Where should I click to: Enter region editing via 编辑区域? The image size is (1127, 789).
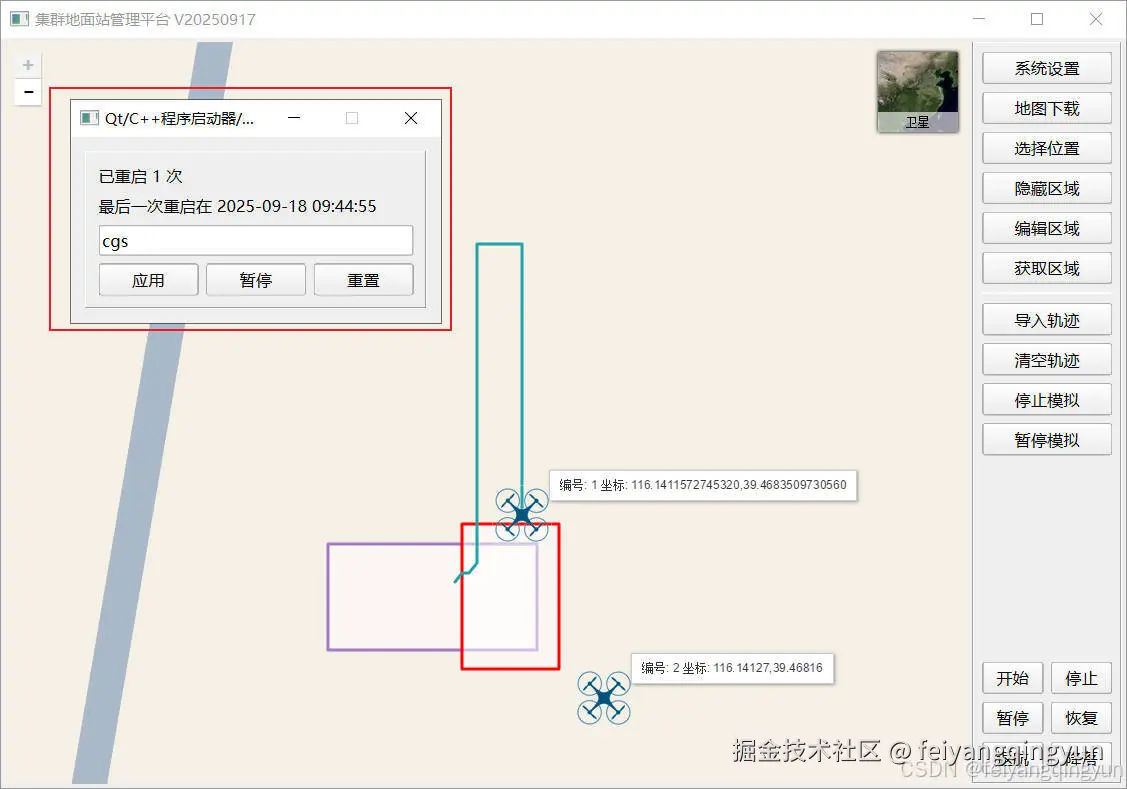(x=1047, y=228)
